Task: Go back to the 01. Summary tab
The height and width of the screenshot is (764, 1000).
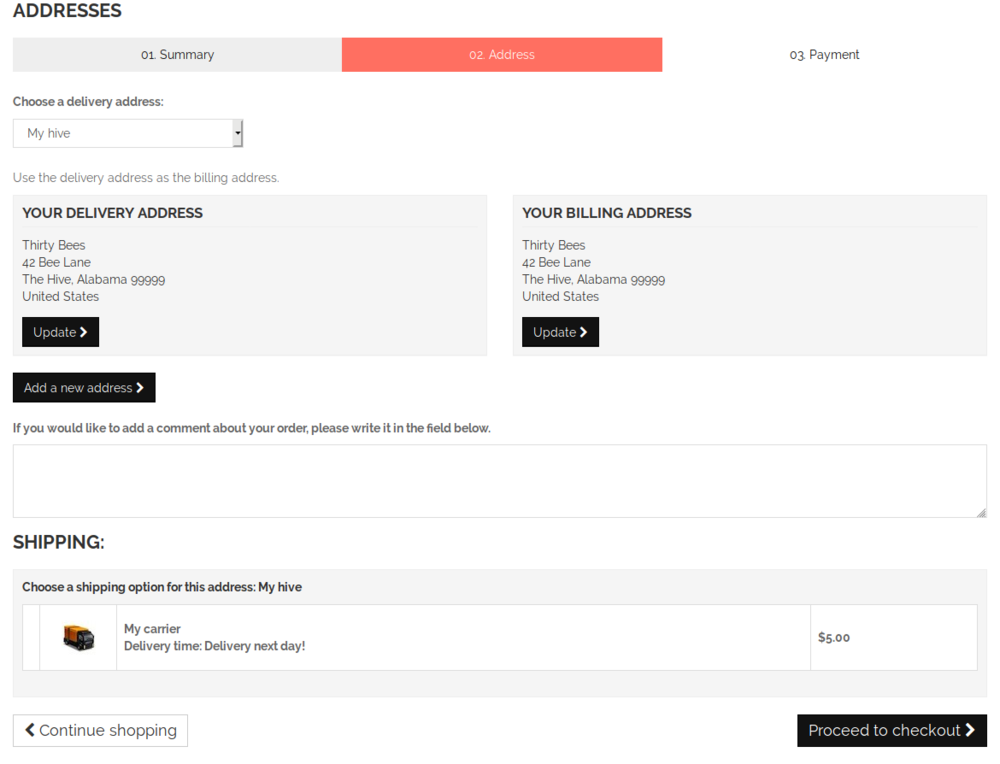Action: (177, 54)
